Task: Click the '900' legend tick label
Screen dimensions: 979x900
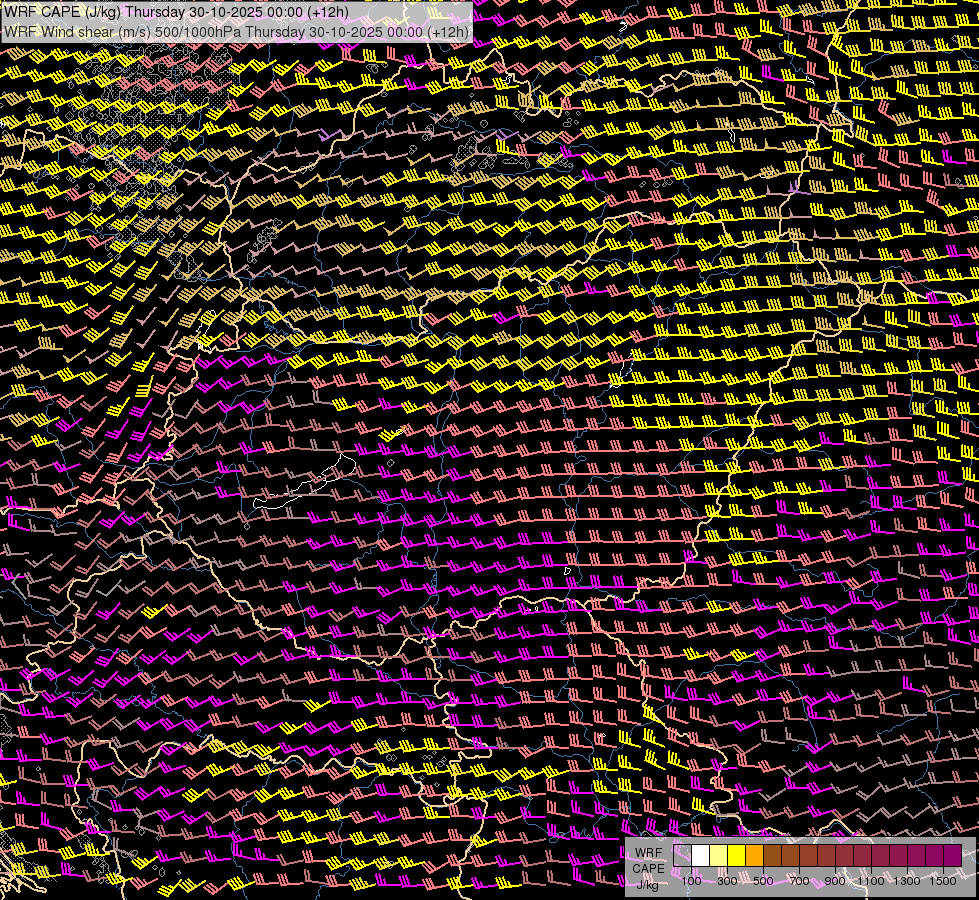Action: [x=835, y=881]
